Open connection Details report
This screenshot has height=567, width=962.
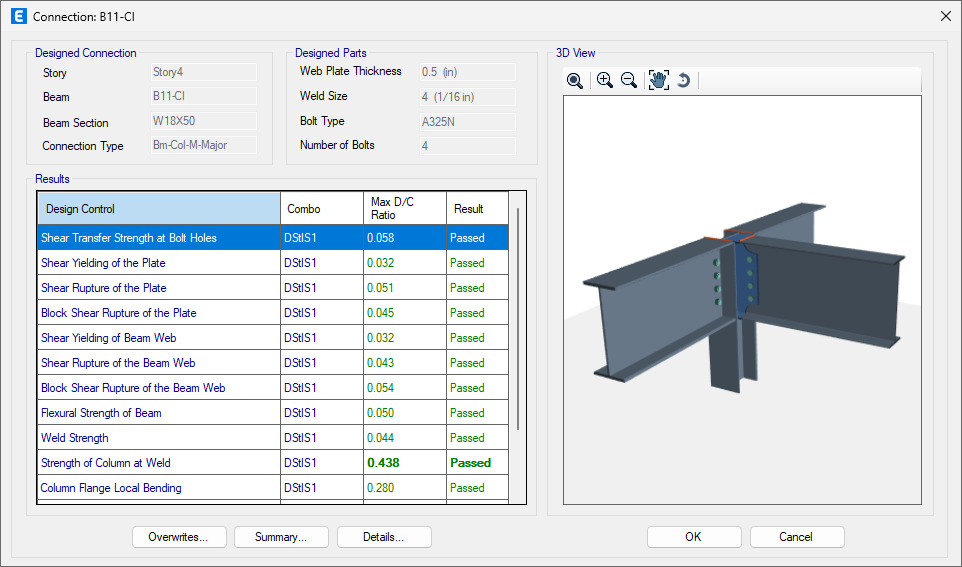[x=384, y=537]
